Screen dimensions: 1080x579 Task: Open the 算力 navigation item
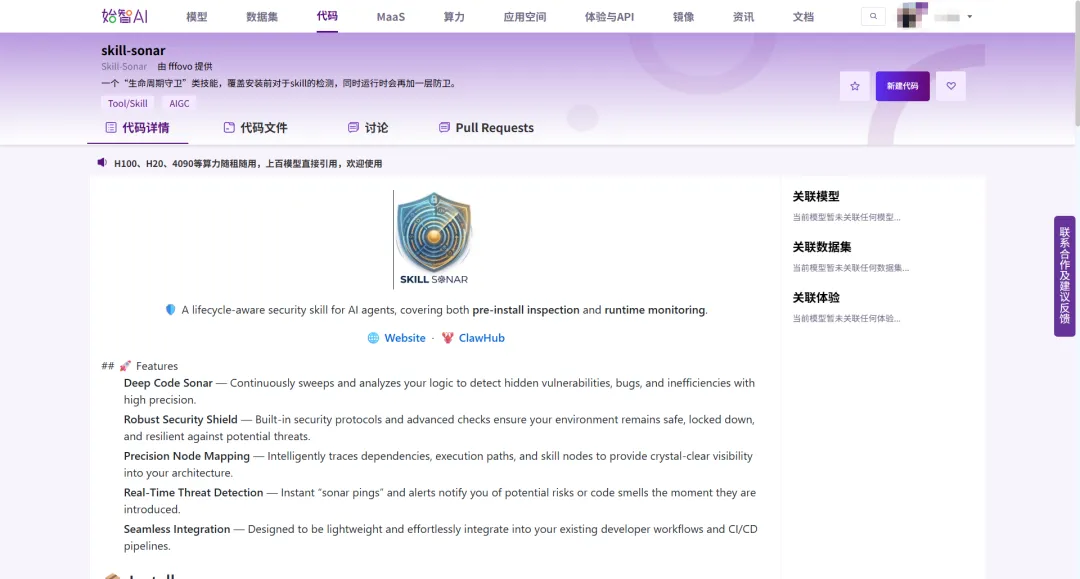point(454,17)
